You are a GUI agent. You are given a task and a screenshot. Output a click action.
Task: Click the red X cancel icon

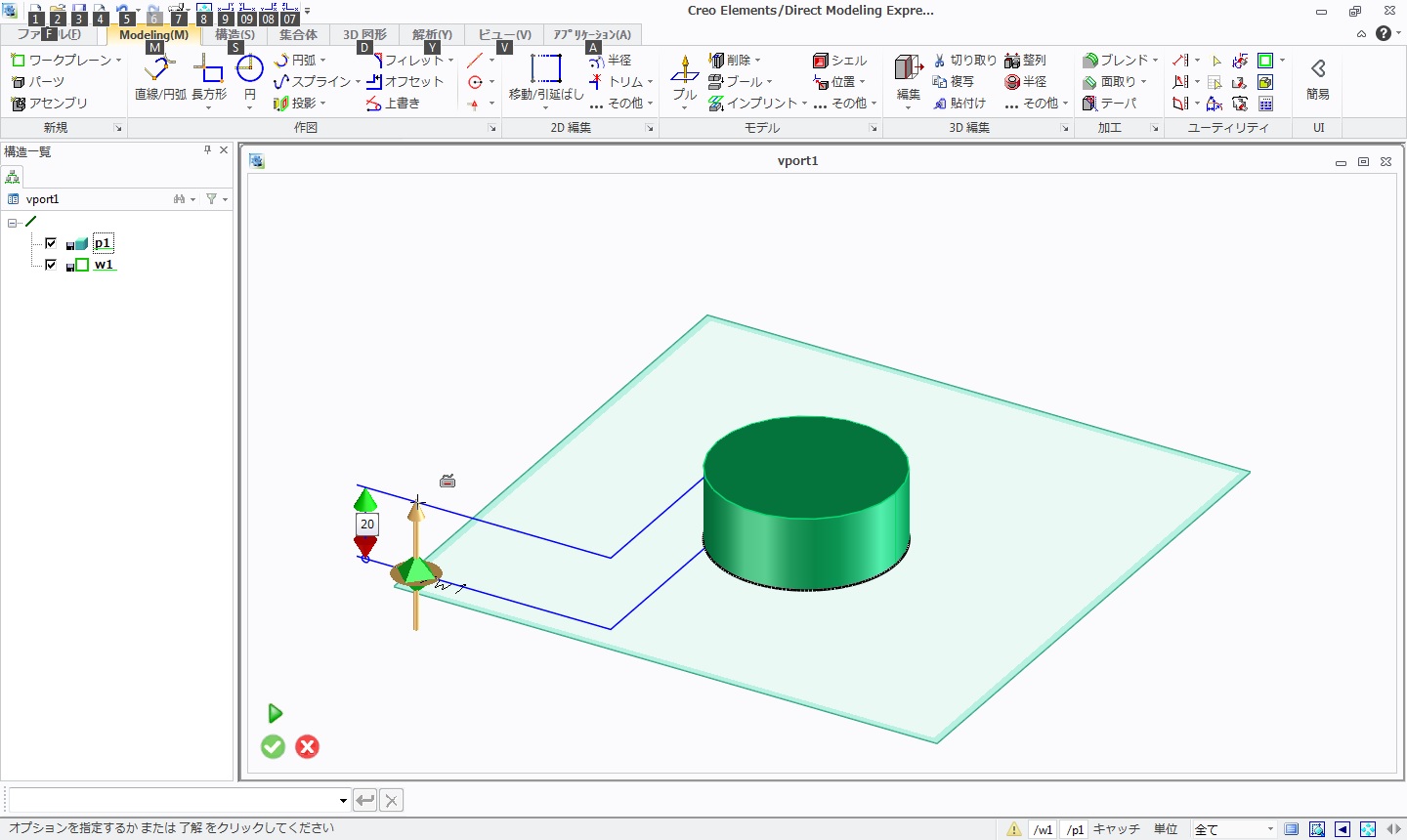click(307, 746)
